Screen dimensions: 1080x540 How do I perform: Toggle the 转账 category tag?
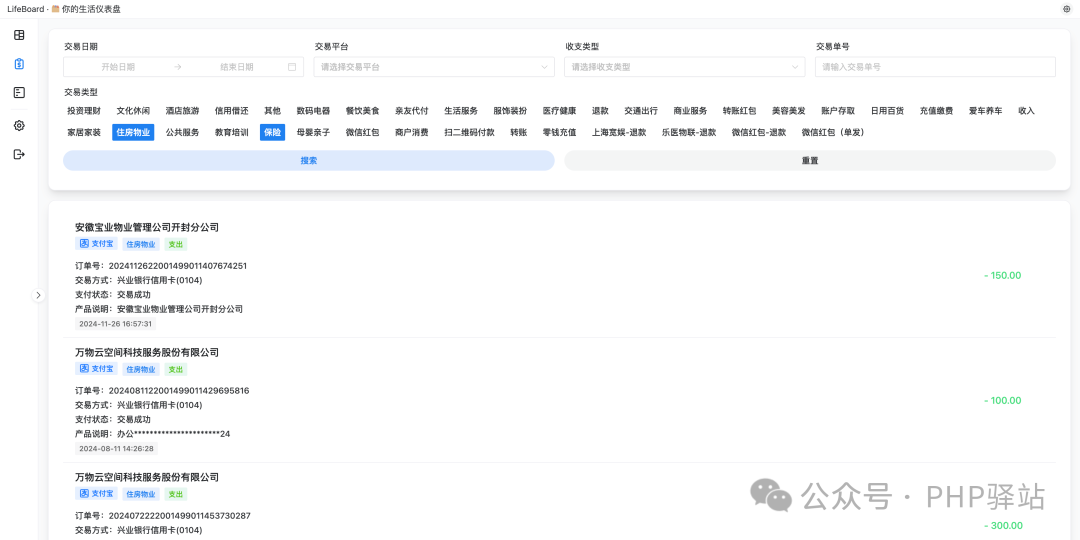click(x=519, y=132)
